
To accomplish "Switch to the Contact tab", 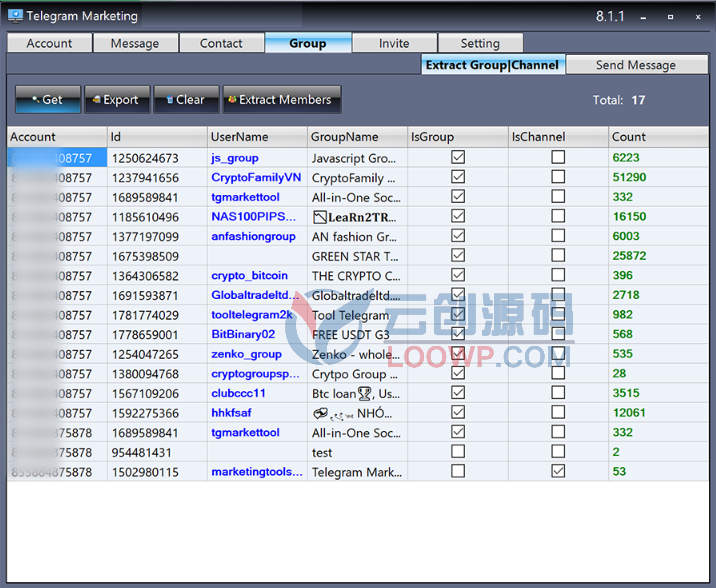I will 221,43.
